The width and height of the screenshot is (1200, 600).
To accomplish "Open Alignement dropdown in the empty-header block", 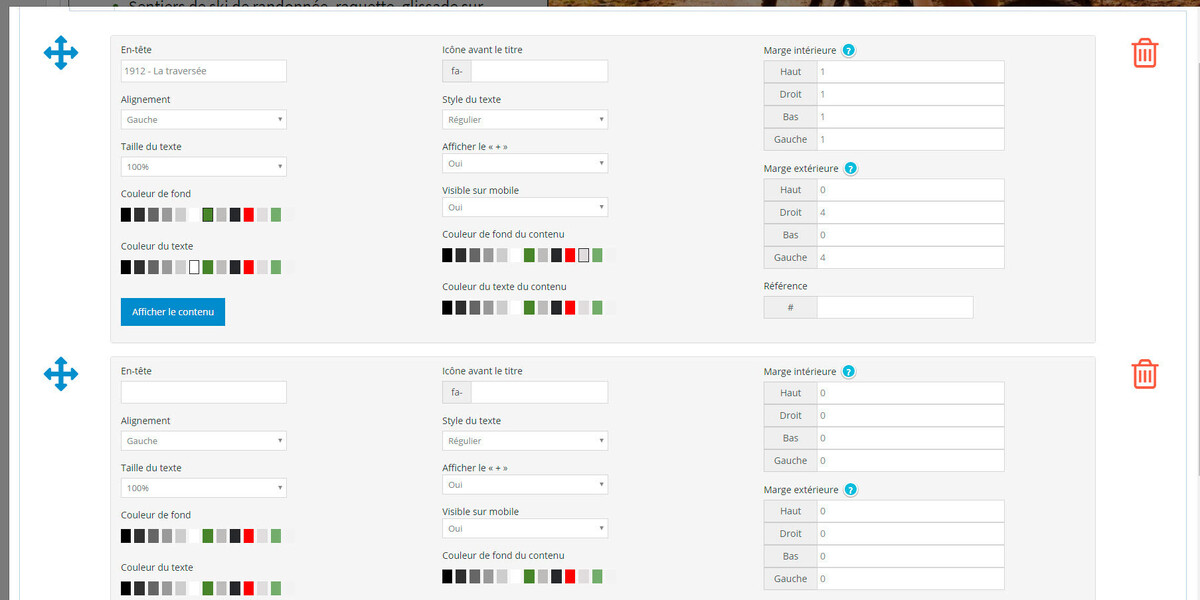I will [204, 440].
